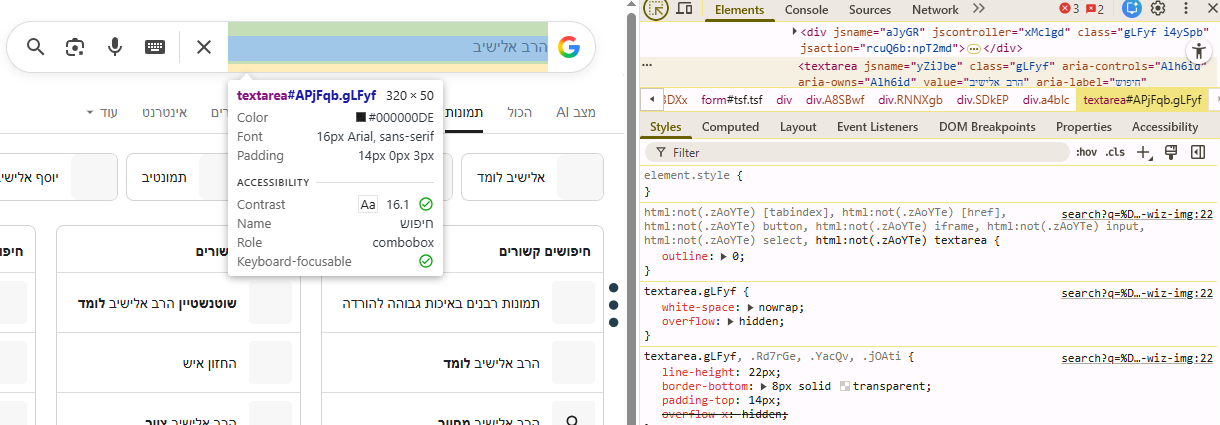Click the Filter styles input field
Image resolution: width=1220 pixels, height=425 pixels.
pos(860,152)
